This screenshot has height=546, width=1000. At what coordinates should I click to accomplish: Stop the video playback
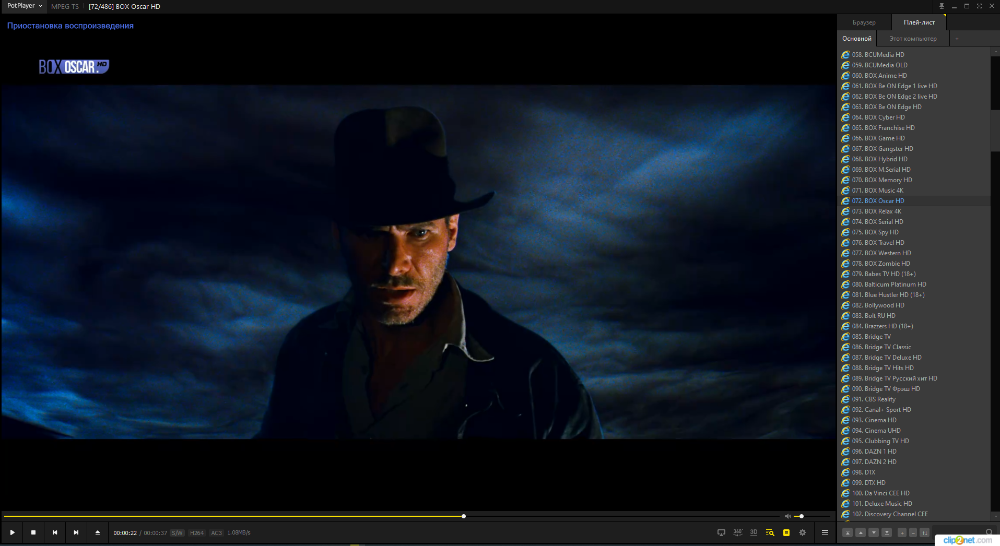coord(33,533)
